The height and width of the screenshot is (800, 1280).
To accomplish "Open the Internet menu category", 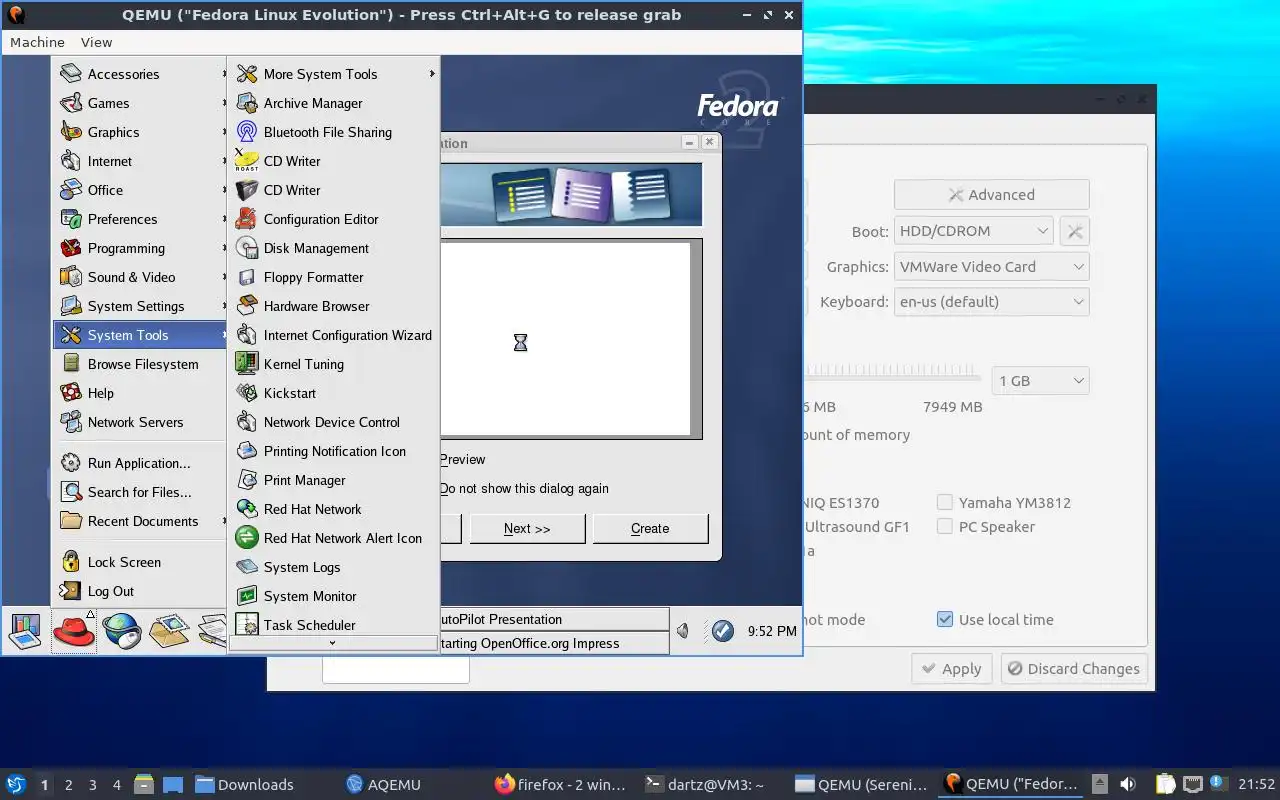I will tap(140, 161).
